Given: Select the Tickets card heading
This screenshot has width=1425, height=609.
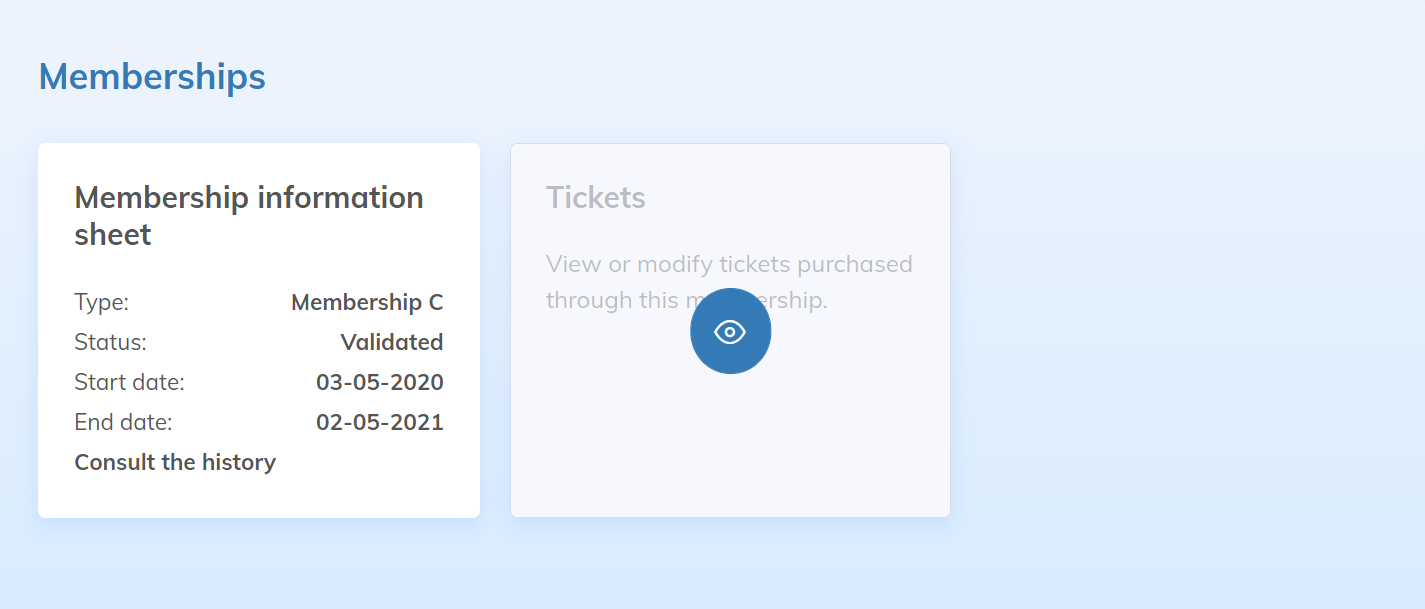Looking at the screenshot, I should 596,197.
